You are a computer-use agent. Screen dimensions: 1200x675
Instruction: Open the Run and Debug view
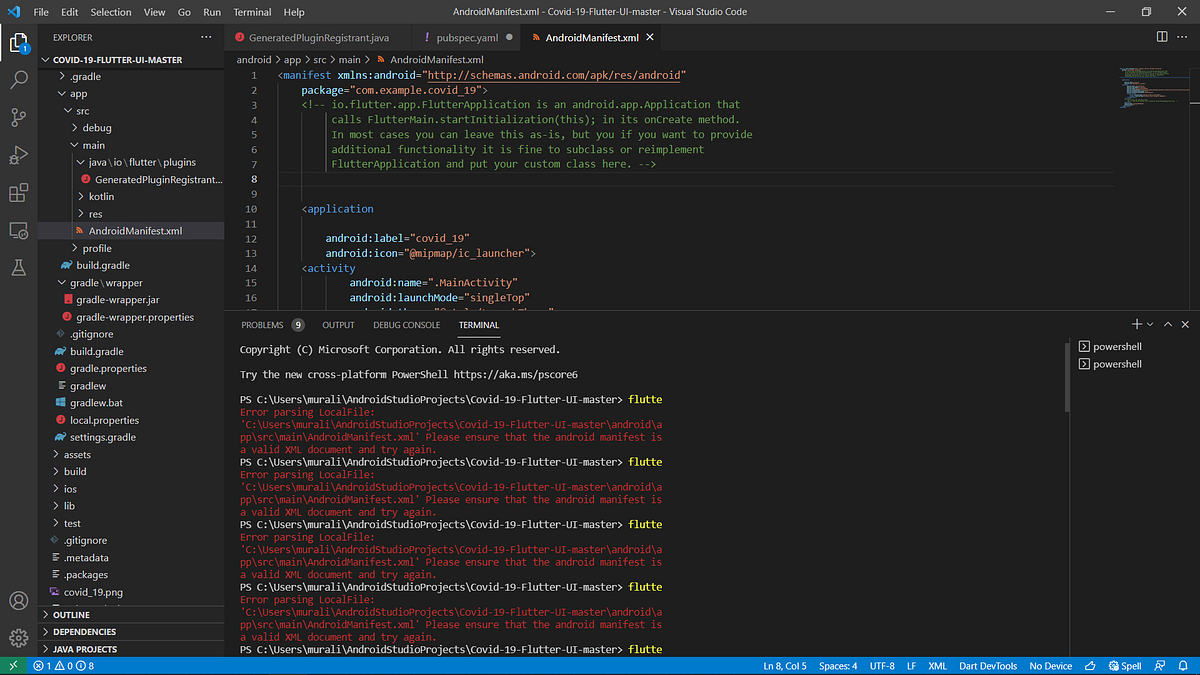point(18,155)
